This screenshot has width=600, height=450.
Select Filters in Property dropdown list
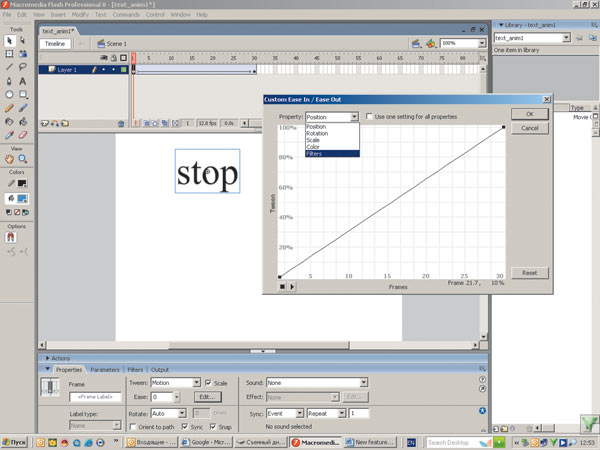click(332, 153)
